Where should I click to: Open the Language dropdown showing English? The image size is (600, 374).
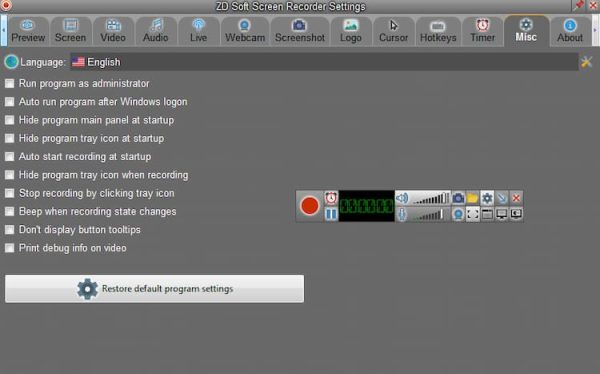pyautogui.click(x=324, y=62)
